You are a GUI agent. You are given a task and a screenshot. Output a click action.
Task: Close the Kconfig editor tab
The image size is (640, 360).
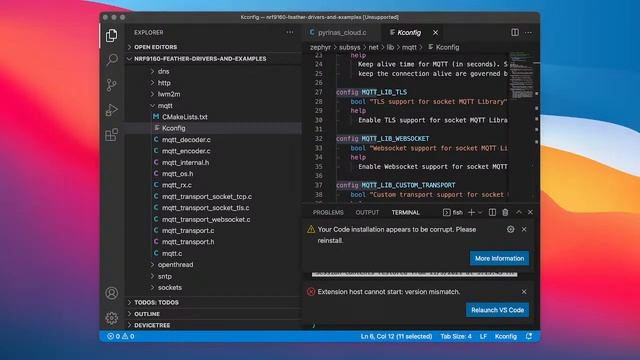[x=436, y=32]
